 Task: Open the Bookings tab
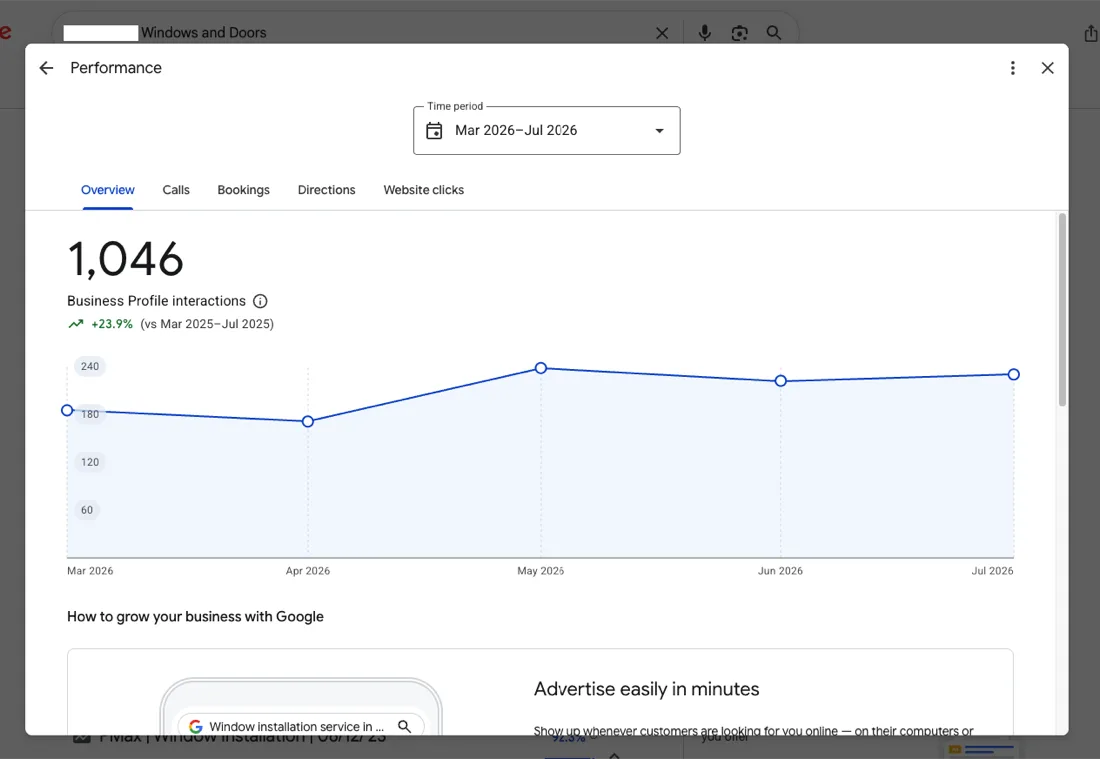tap(243, 190)
